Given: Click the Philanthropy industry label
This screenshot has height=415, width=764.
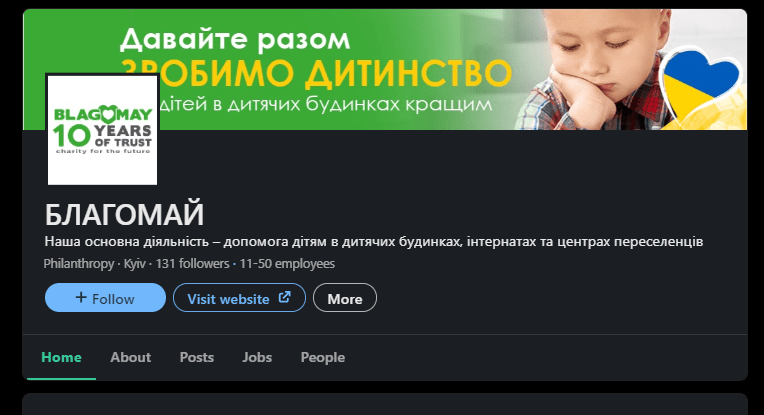Looking at the screenshot, I should click(x=79, y=264).
